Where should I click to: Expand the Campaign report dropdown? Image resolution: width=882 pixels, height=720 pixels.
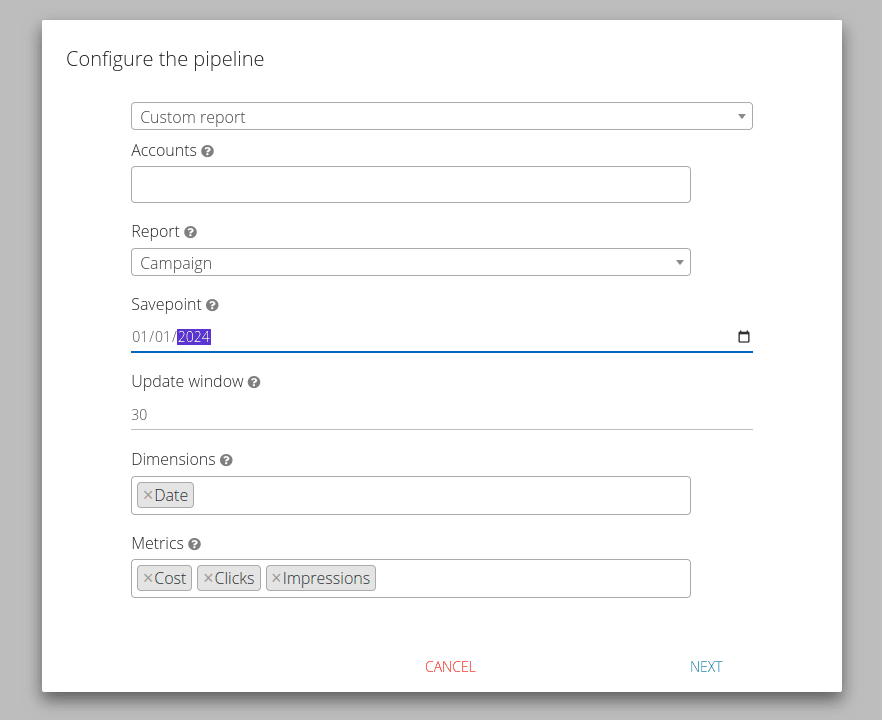coord(410,263)
